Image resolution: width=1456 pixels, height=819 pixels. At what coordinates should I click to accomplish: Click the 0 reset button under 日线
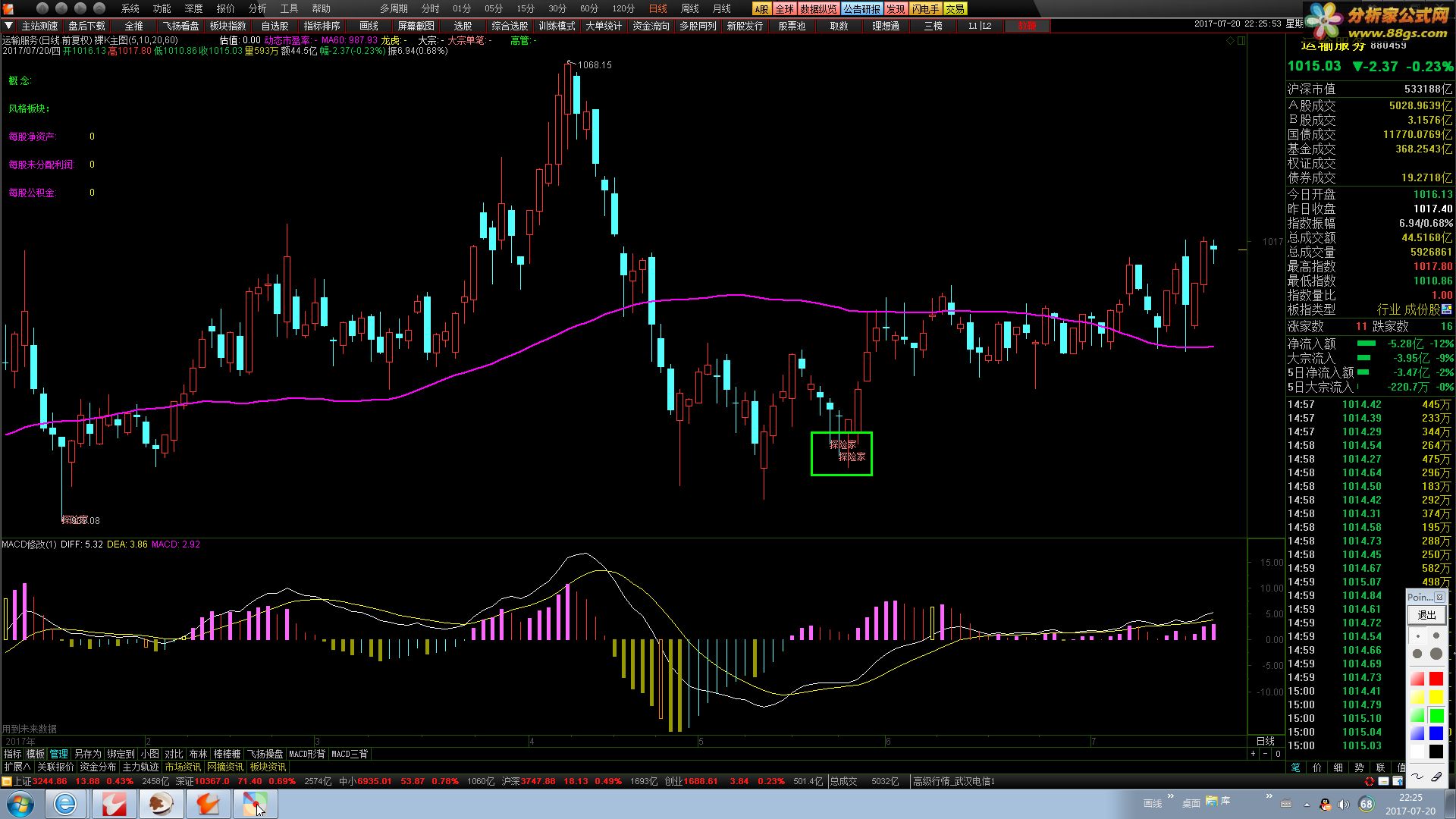pos(1278,754)
